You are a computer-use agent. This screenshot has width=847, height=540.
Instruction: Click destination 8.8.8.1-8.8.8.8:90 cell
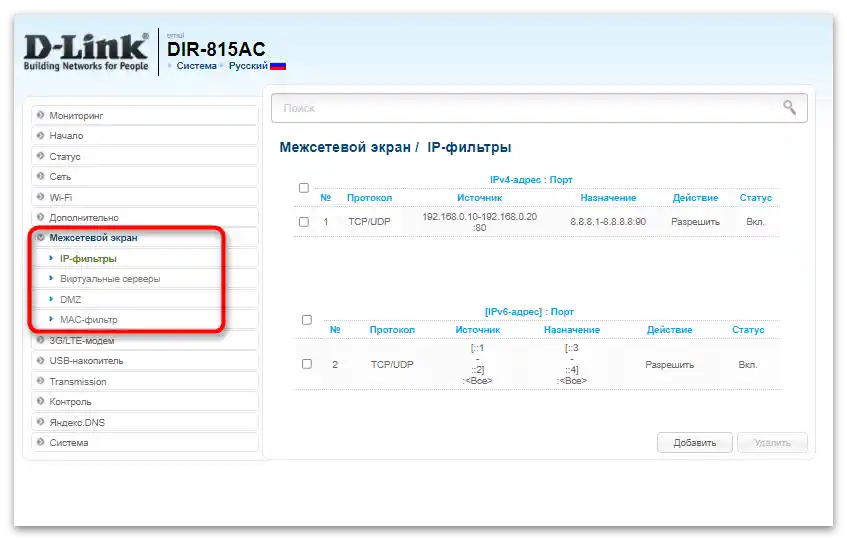coord(608,222)
